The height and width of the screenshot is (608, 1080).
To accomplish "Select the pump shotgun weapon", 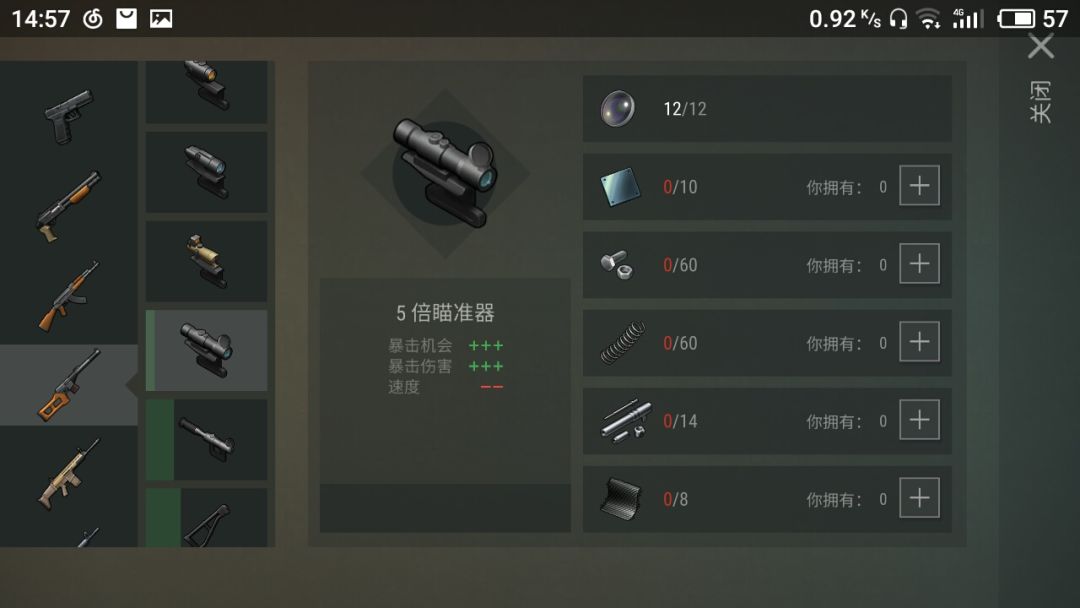I will click(68, 206).
